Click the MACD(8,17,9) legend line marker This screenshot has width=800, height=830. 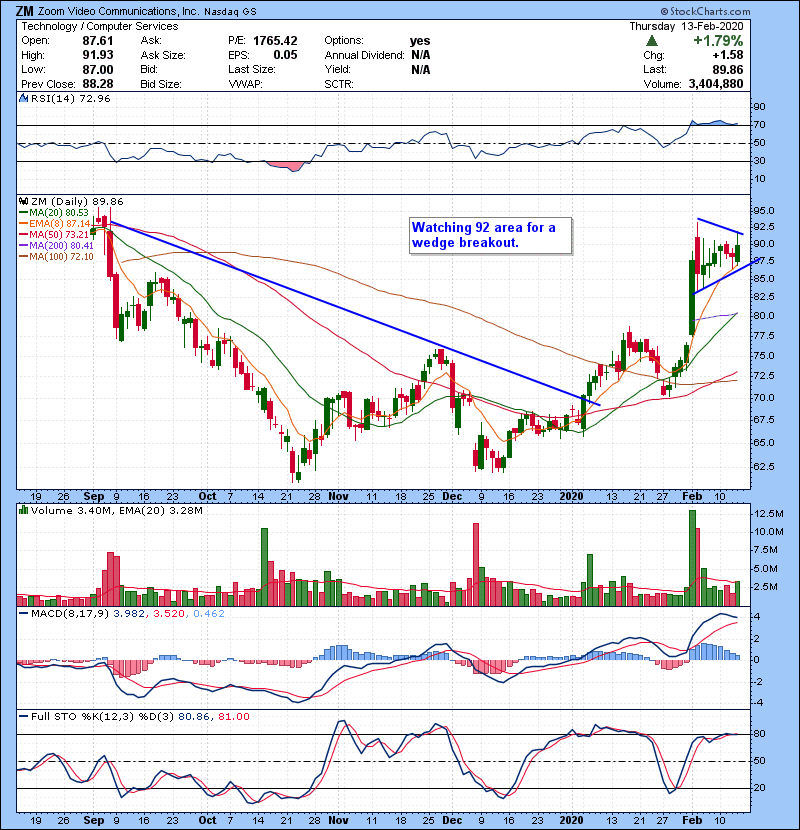[23, 614]
